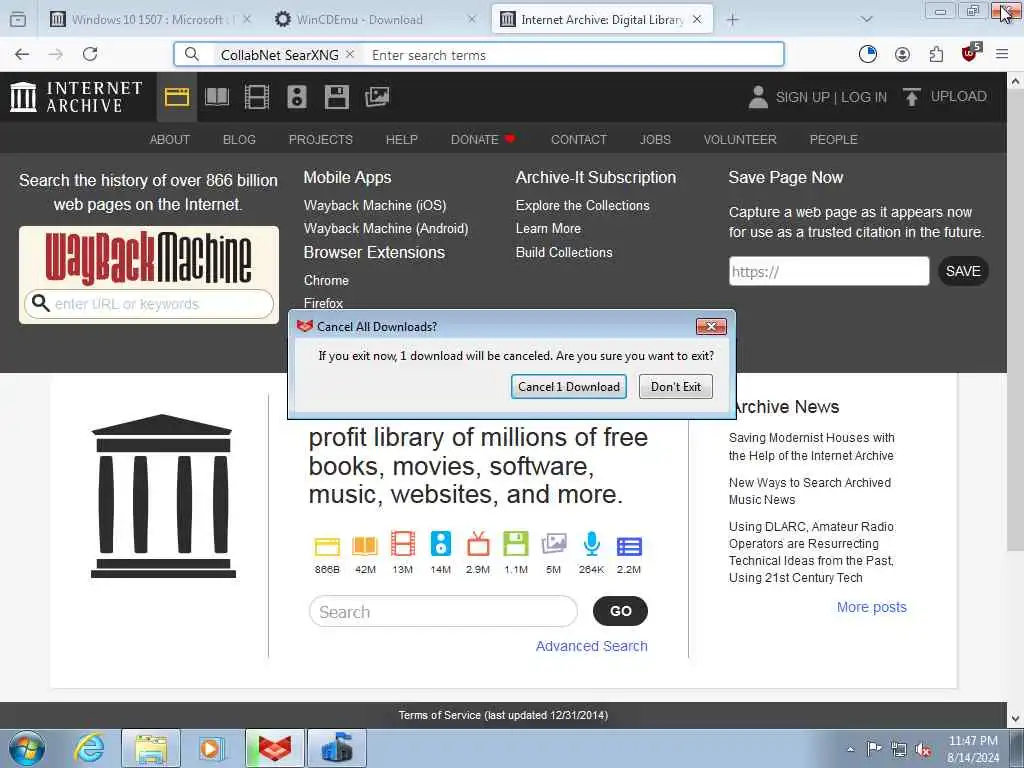This screenshot has height=768, width=1024.
Task: Click the uBlock Origin shield icon
Action: click(x=971, y=53)
